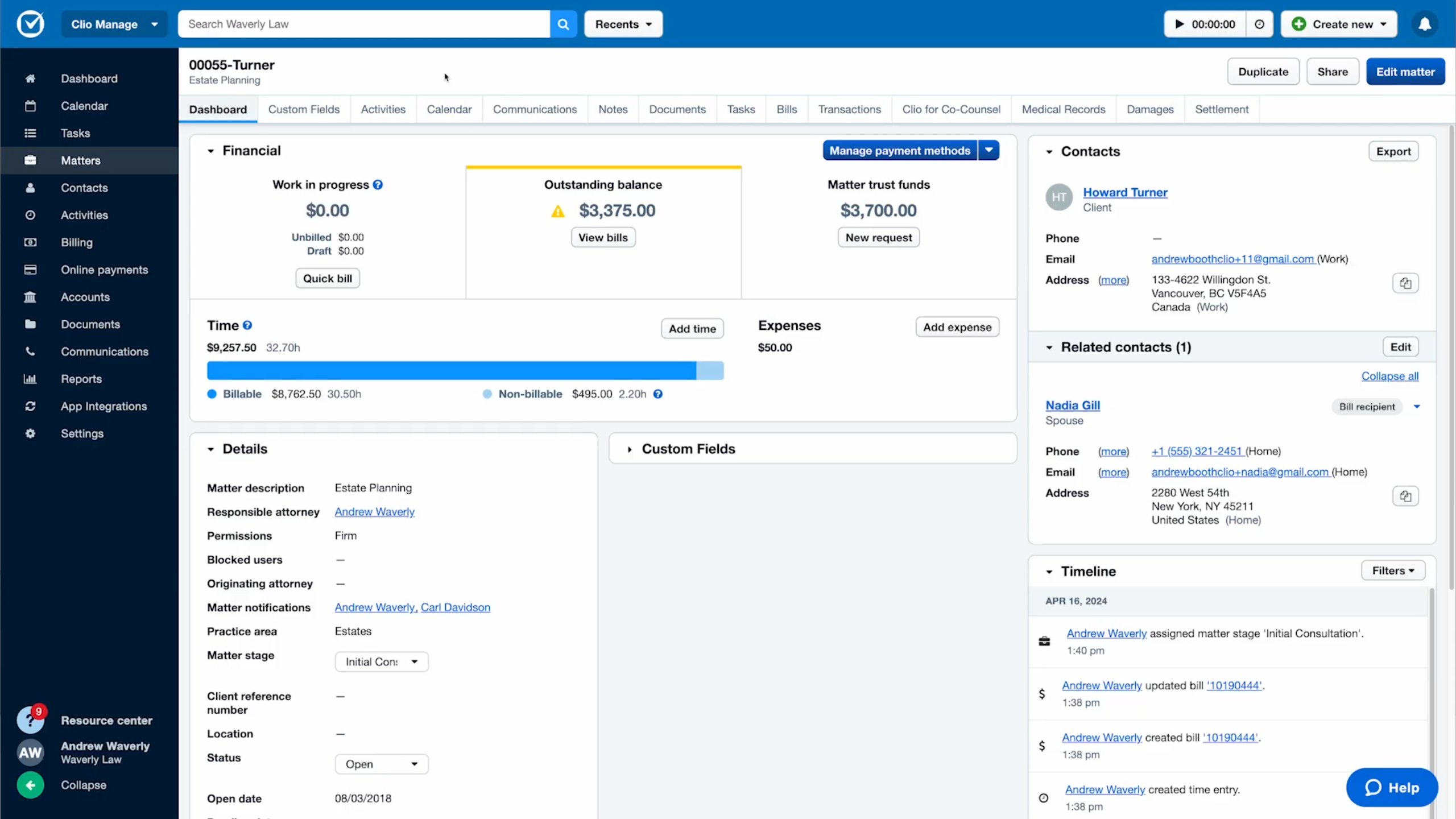Click the Settings gear icon
Screen dimensions: 1456x819
(30, 433)
